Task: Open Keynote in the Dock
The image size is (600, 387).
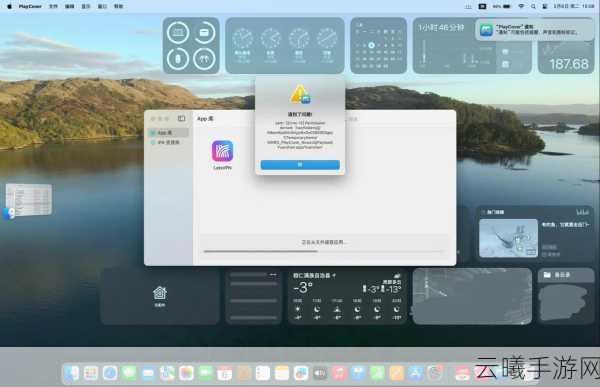Action: [359, 373]
